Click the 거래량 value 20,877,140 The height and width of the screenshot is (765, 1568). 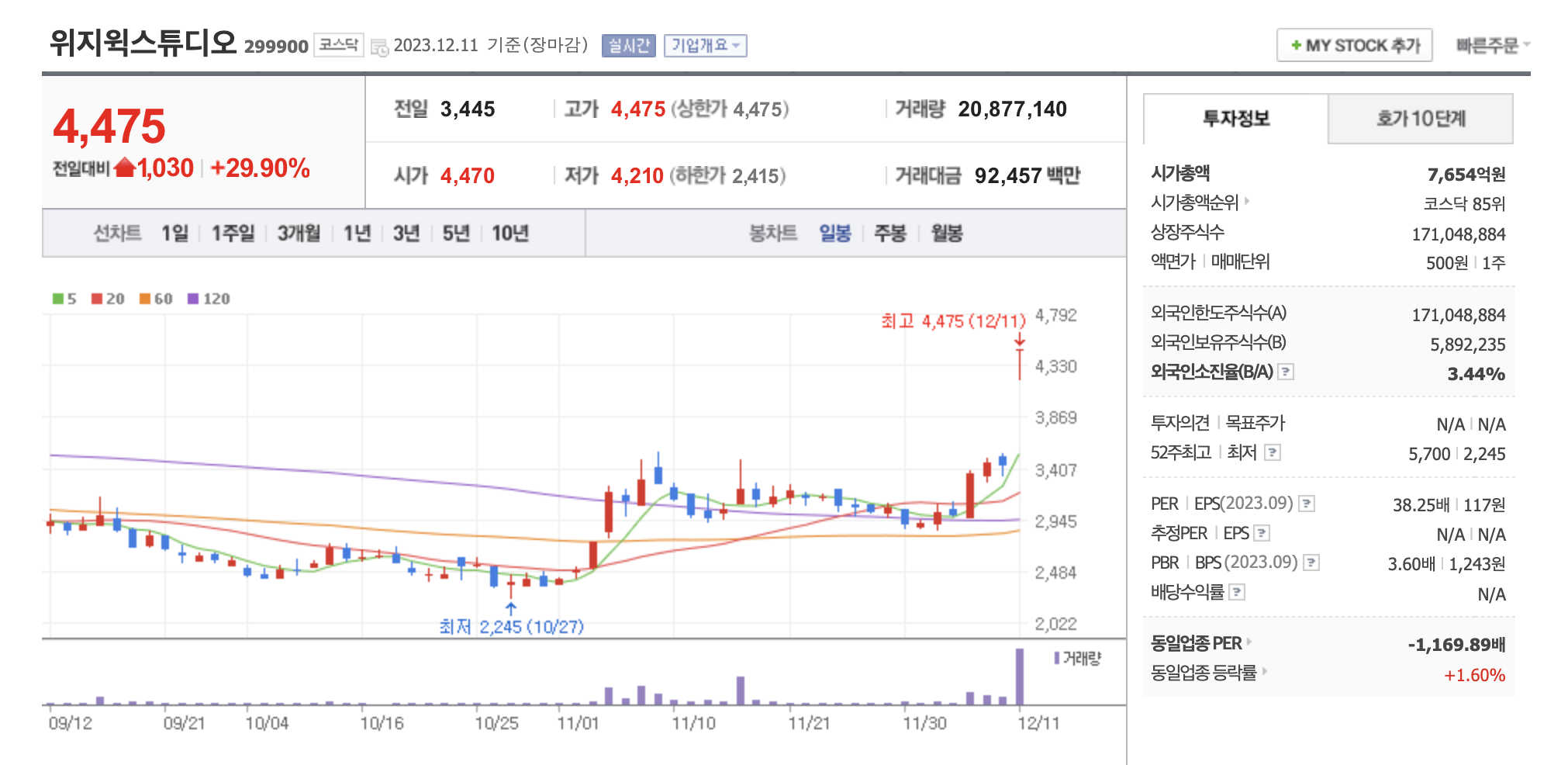click(x=1012, y=109)
